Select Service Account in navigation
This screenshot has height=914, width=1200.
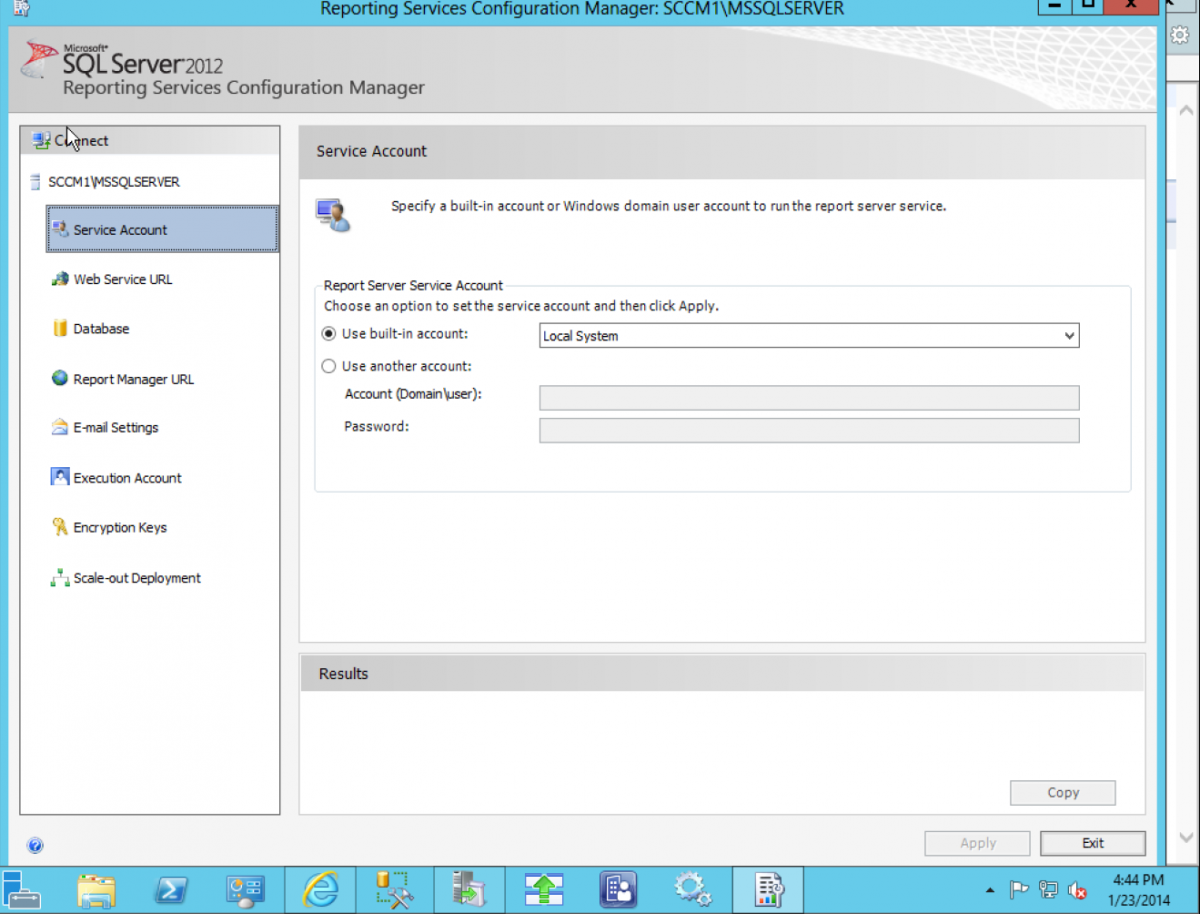(120, 230)
